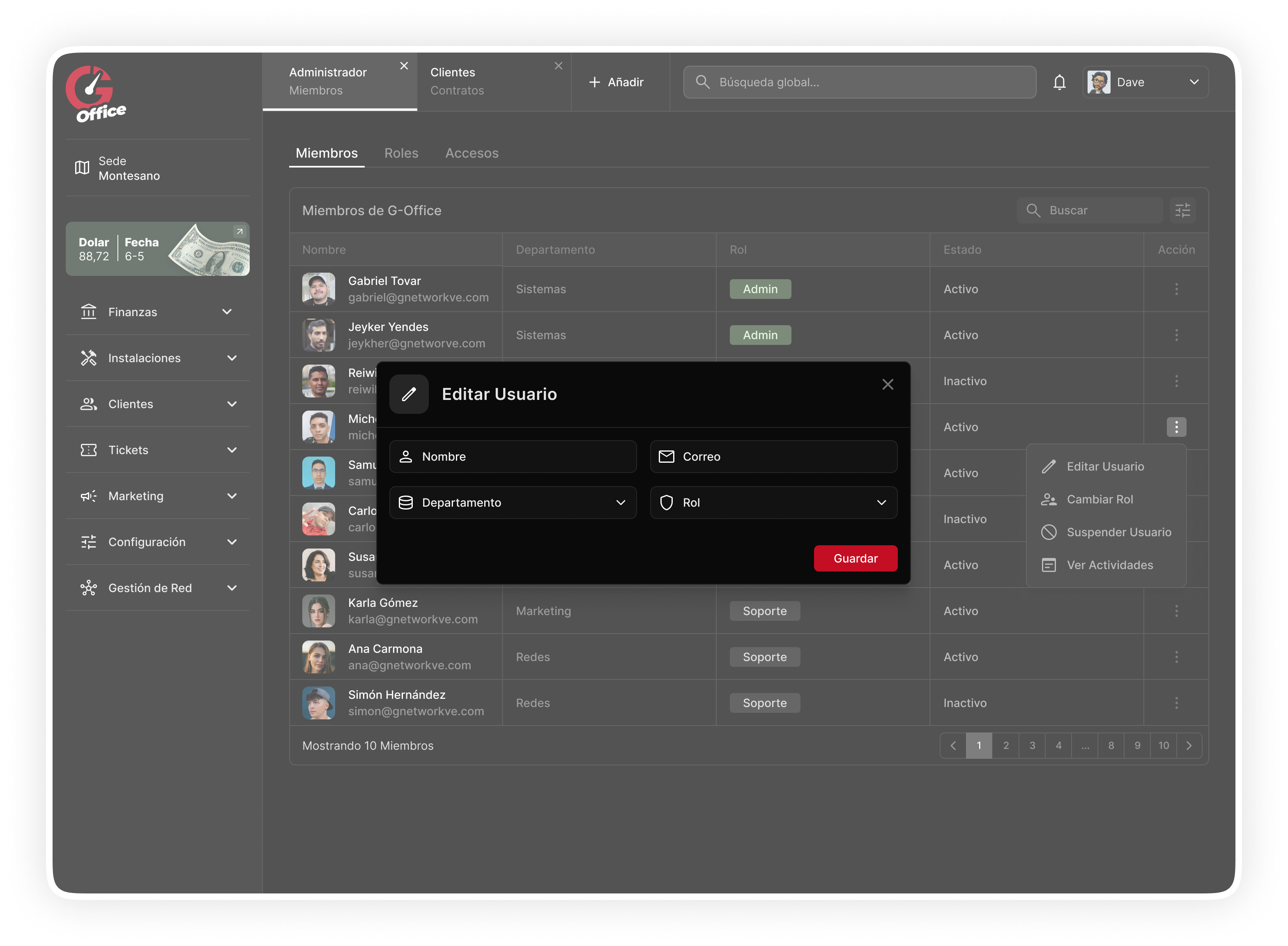Click the Tickets icon in sidebar
The image size is (1288, 946).
pyautogui.click(x=88, y=450)
